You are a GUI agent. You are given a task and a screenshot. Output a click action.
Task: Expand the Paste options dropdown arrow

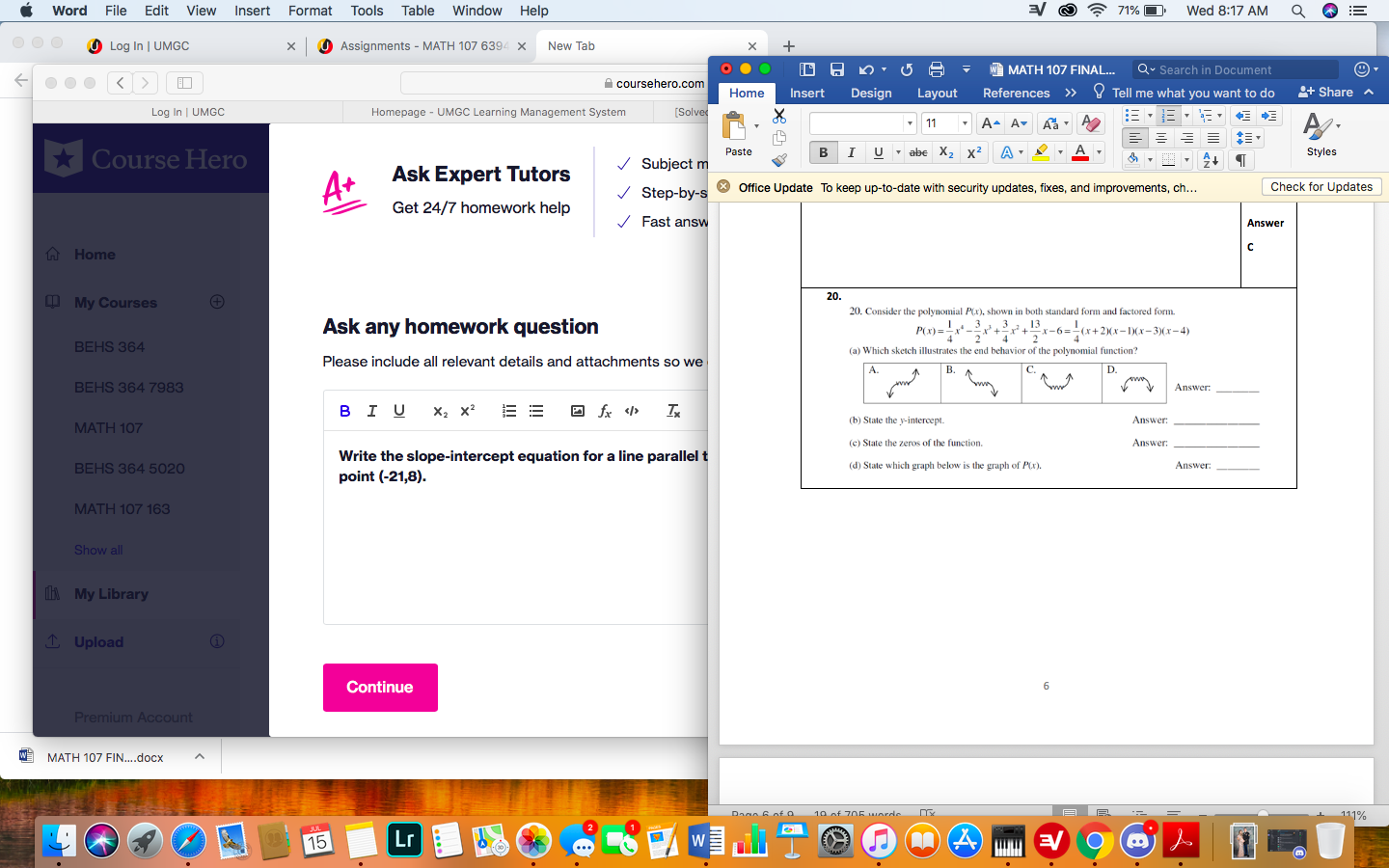click(756, 124)
